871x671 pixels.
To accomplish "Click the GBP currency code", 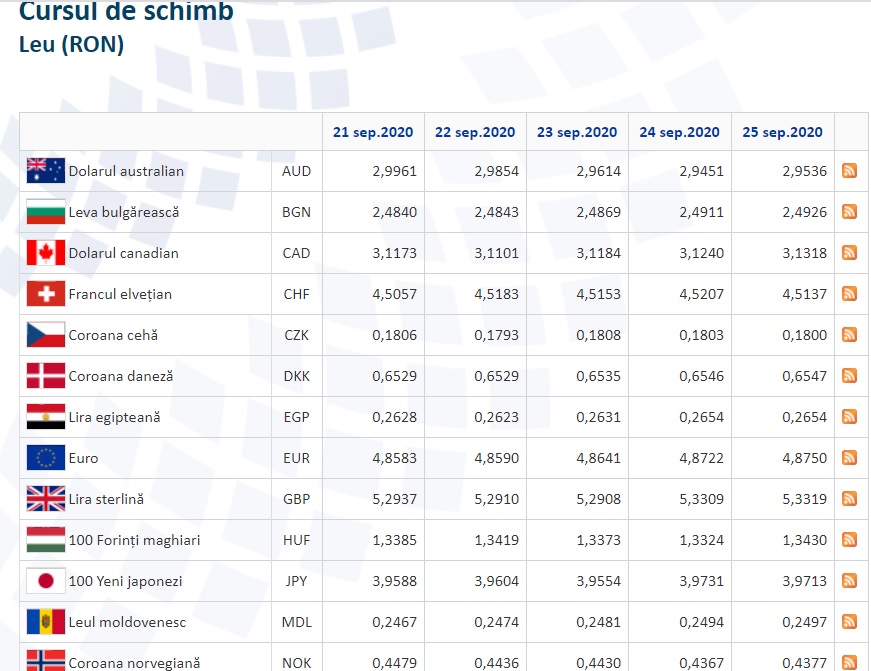I will tap(297, 499).
